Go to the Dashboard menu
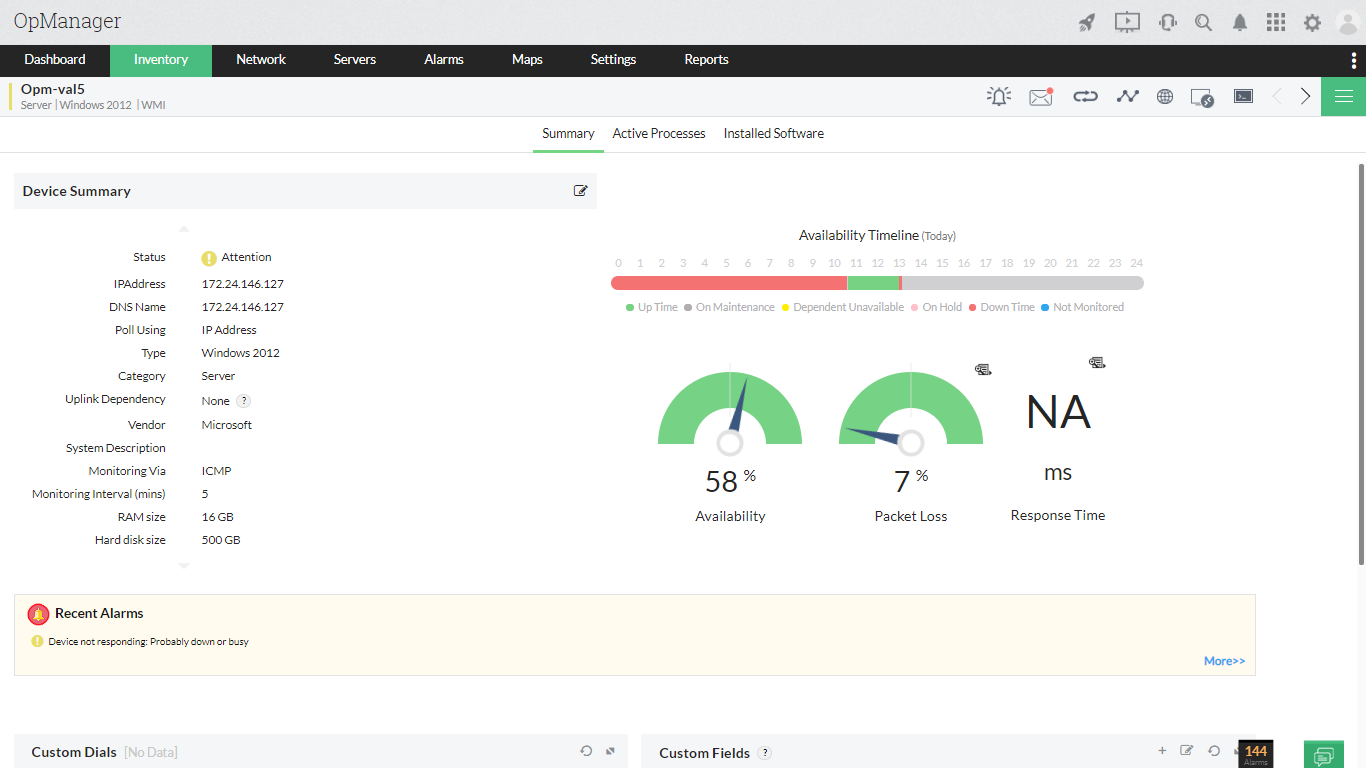The image size is (1366, 768). (x=55, y=60)
